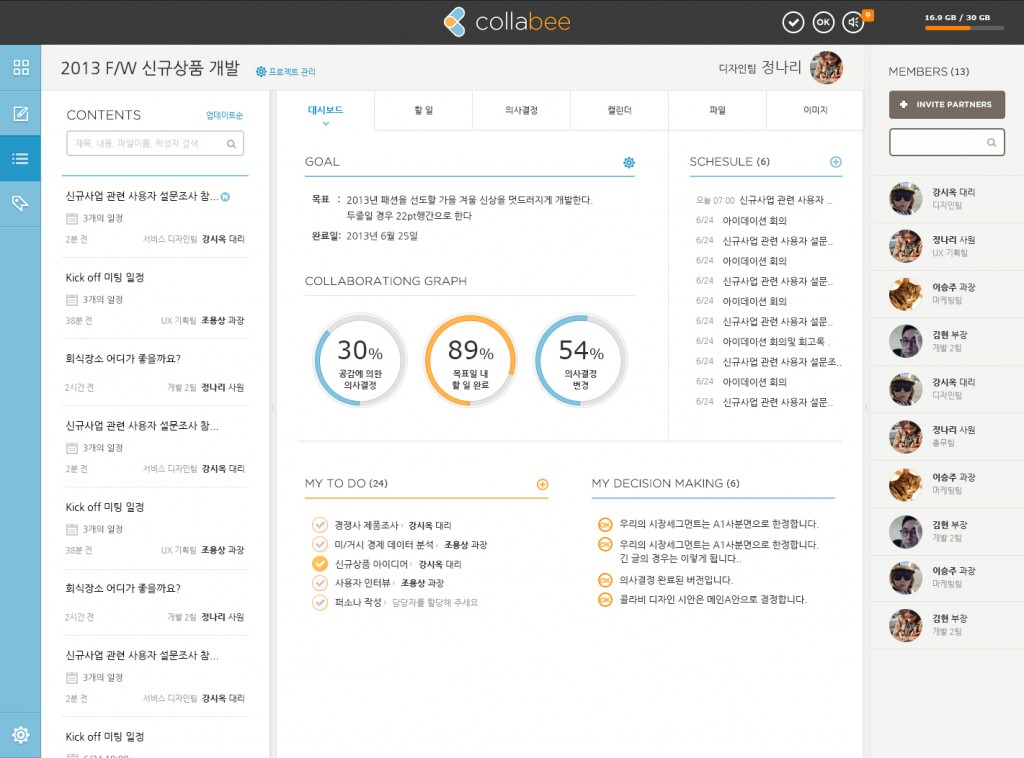Image resolution: width=1024 pixels, height=758 pixels.
Task: Open the 프로젝트 관리 link
Action: coord(286,72)
